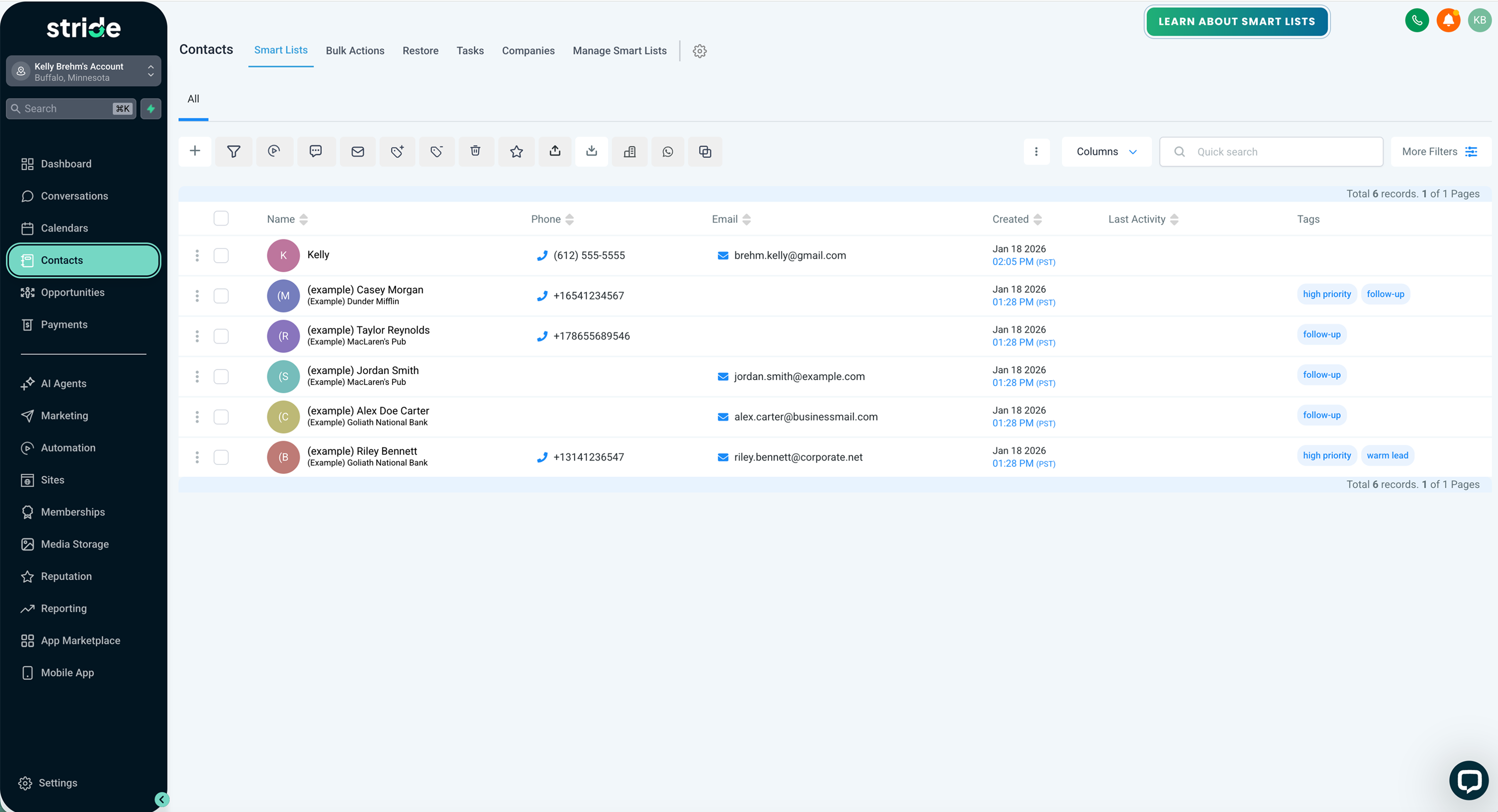Click the toolbar vertical three-dots menu
Screen dimensions: 1498x812
pos(1036,151)
